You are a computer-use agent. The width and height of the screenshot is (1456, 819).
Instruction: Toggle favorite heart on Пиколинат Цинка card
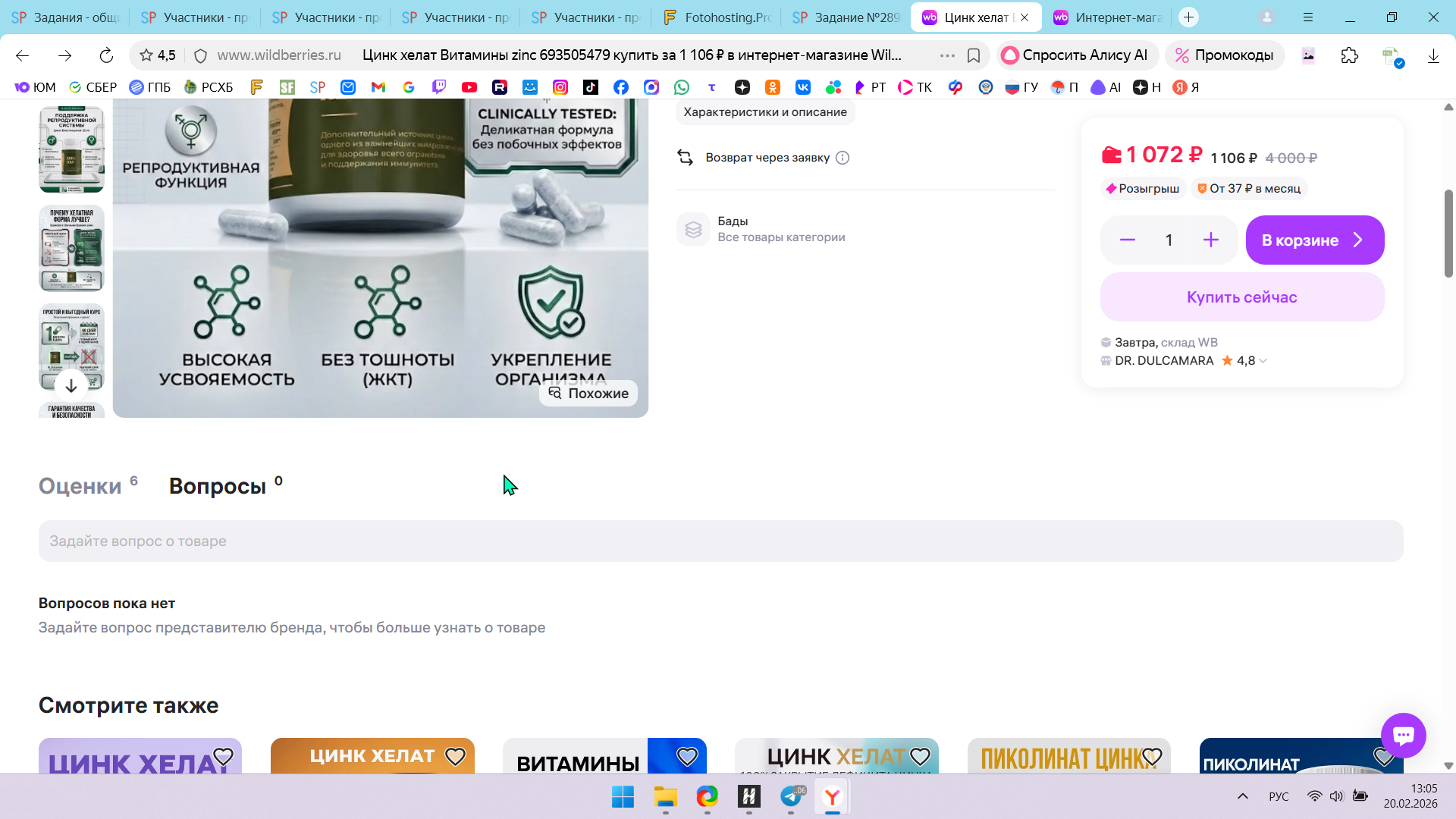1151,756
